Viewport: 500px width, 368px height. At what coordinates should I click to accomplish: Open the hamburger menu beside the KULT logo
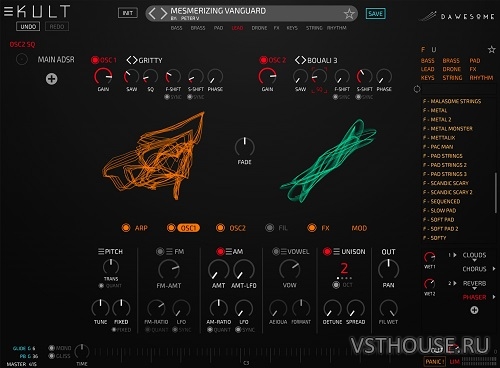[x=8, y=11]
